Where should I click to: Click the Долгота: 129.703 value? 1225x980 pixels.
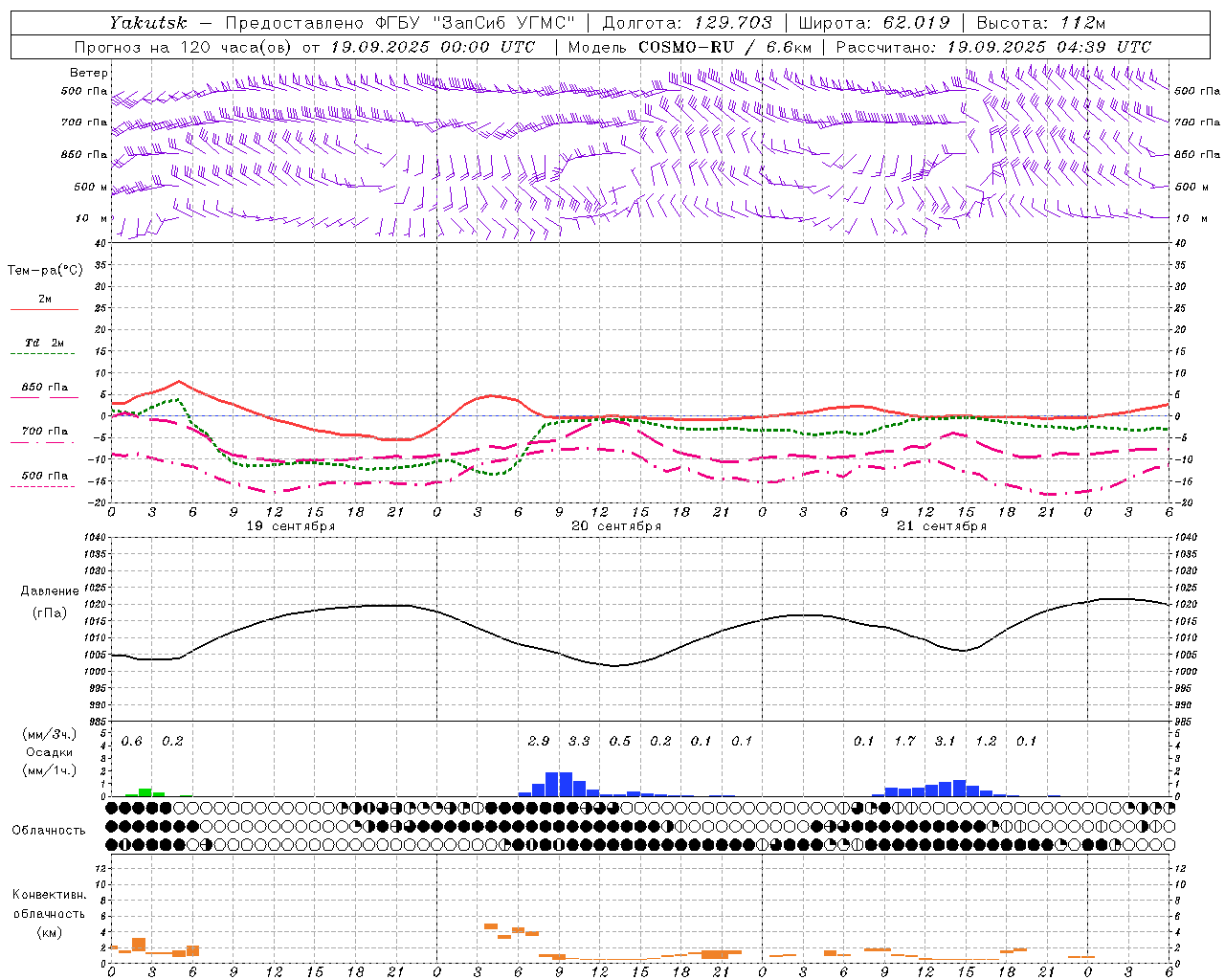point(687,23)
